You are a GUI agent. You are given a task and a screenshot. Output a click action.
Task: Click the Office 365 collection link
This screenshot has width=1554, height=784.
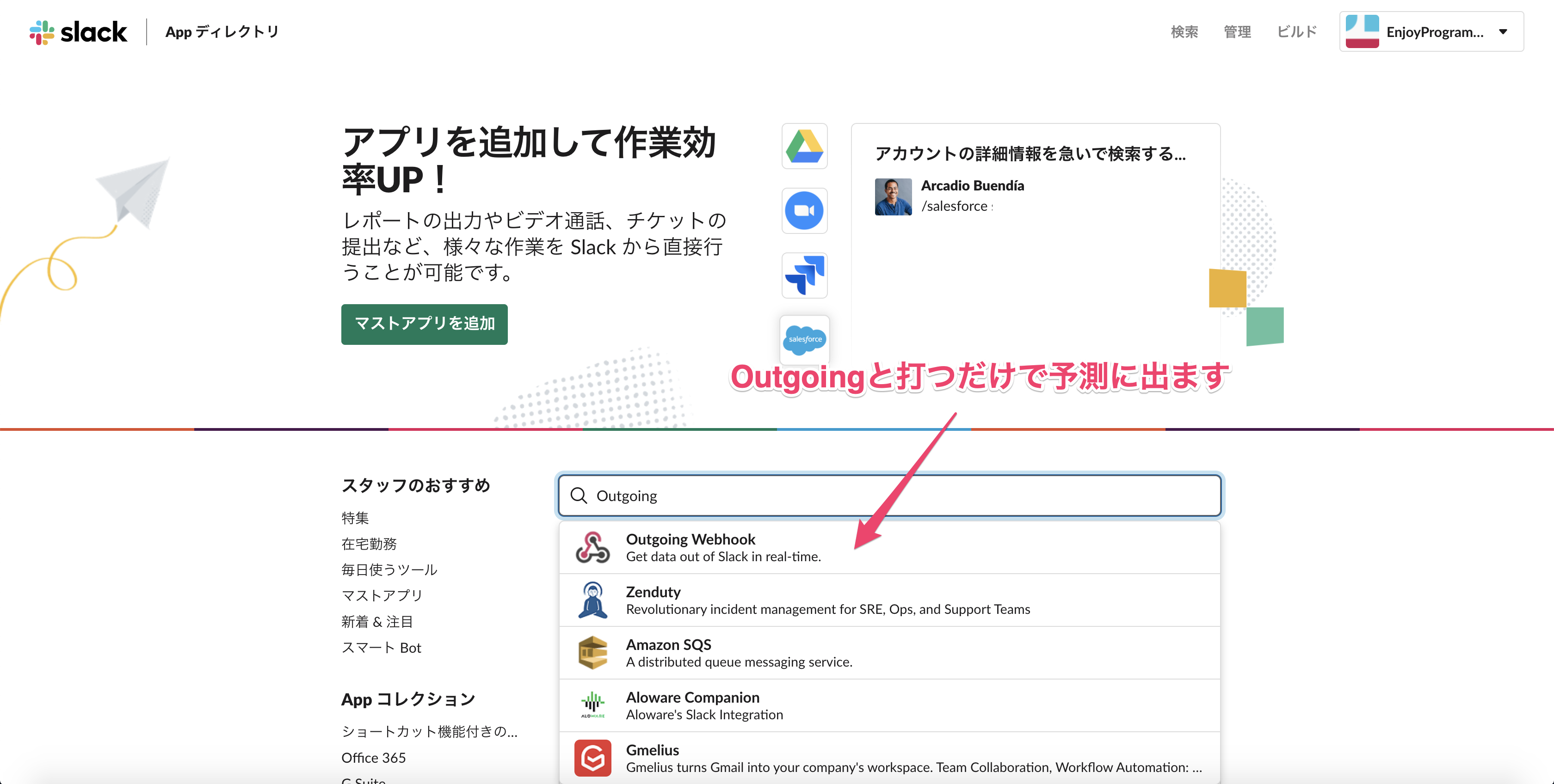coord(373,758)
